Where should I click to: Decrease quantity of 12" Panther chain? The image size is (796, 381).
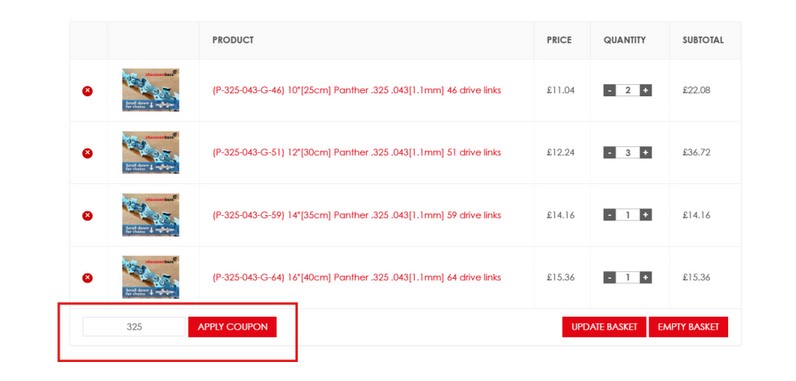point(609,153)
